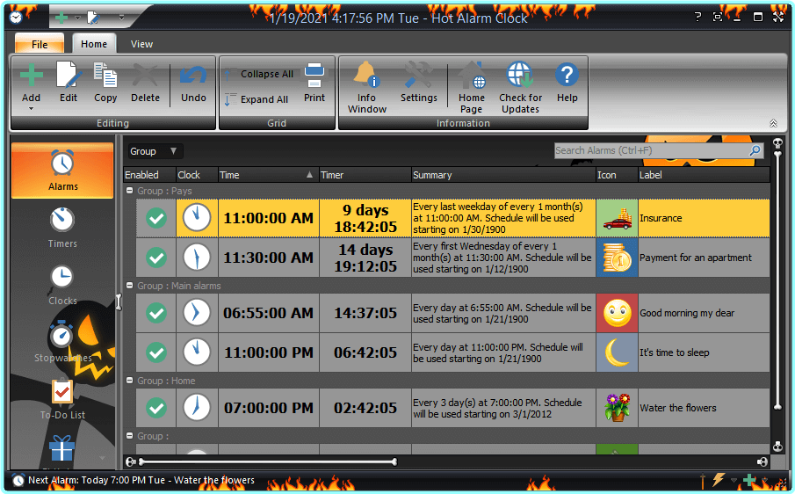Click the app clock icon in title bar
This screenshot has width=795, height=494.
pos(16,17)
